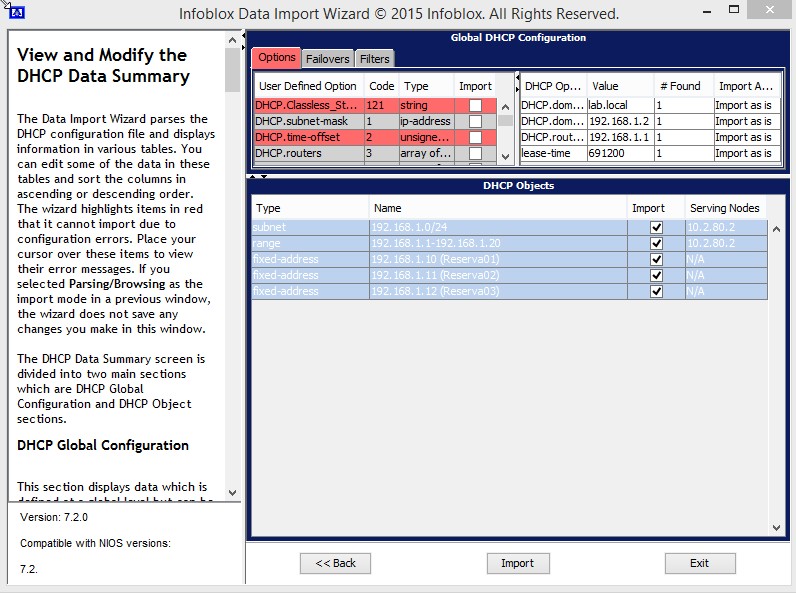Image resolution: width=796 pixels, height=593 pixels.
Task: Enable import for DHCP.Classless_St option
Action: pyautogui.click(x=475, y=105)
